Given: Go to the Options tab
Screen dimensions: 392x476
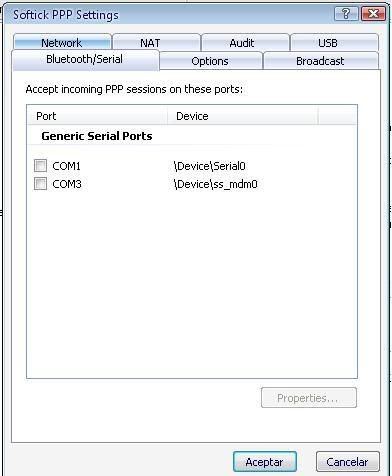Looking at the screenshot, I should [211, 61].
